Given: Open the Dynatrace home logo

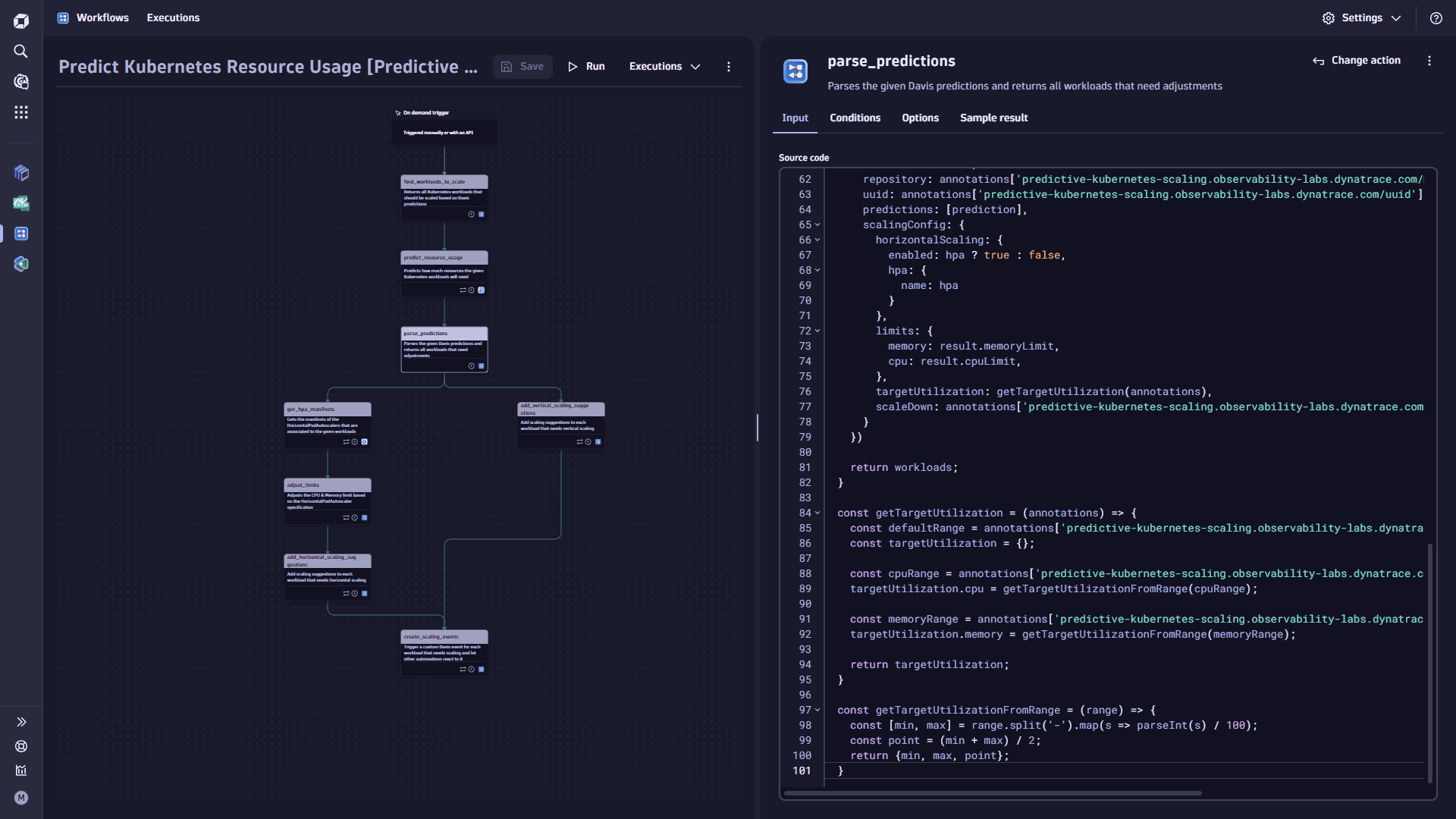Looking at the screenshot, I should point(21,20).
